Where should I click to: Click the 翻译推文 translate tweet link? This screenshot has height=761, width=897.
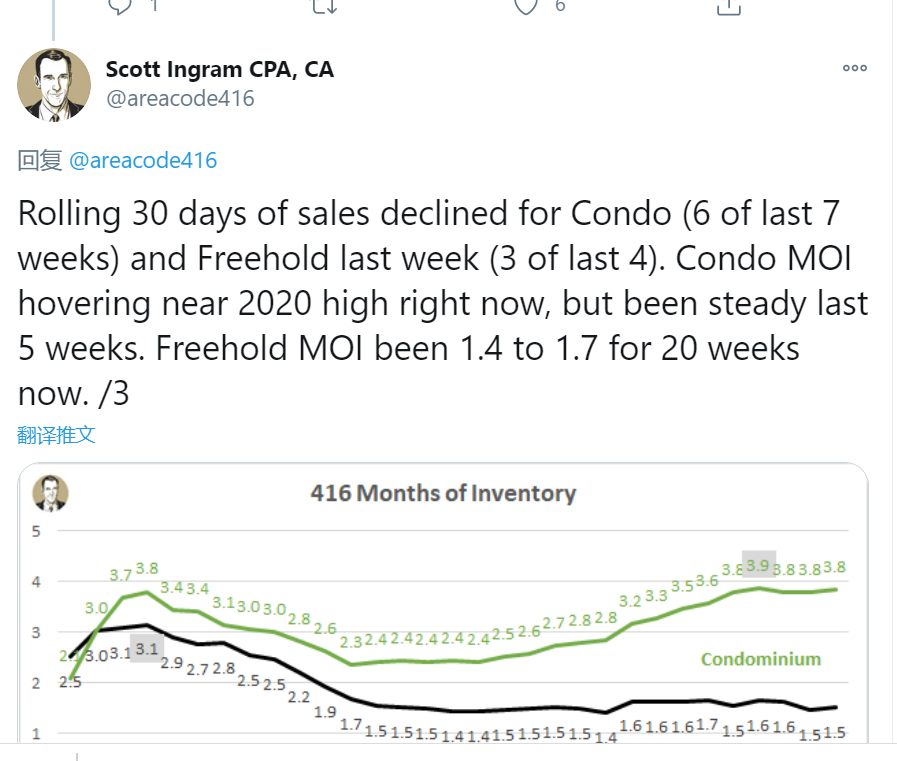click(x=56, y=435)
